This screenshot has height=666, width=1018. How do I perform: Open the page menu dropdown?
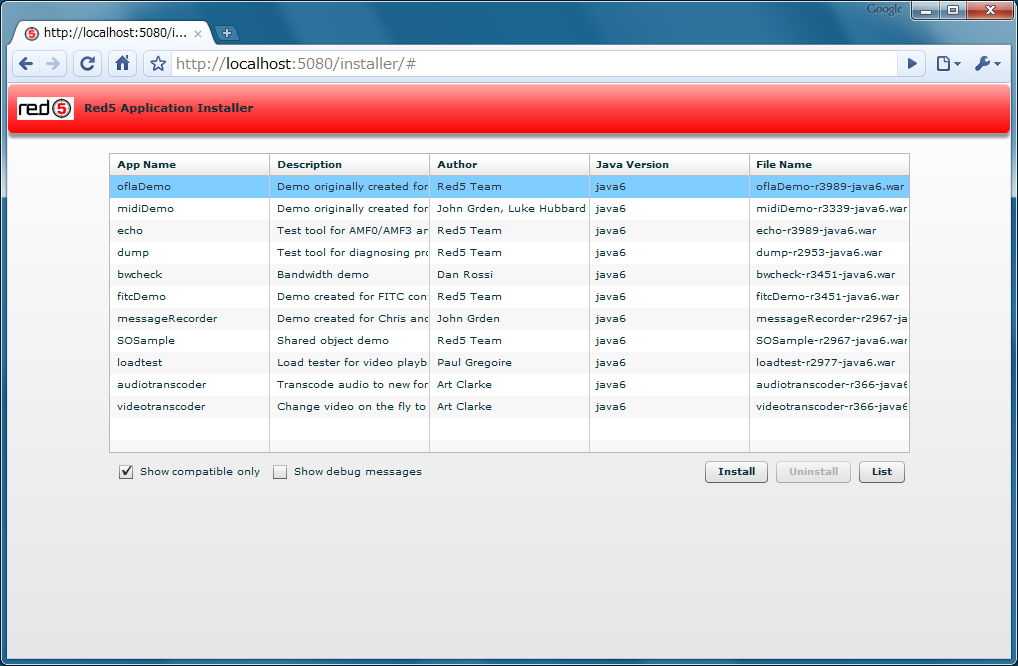click(948, 64)
